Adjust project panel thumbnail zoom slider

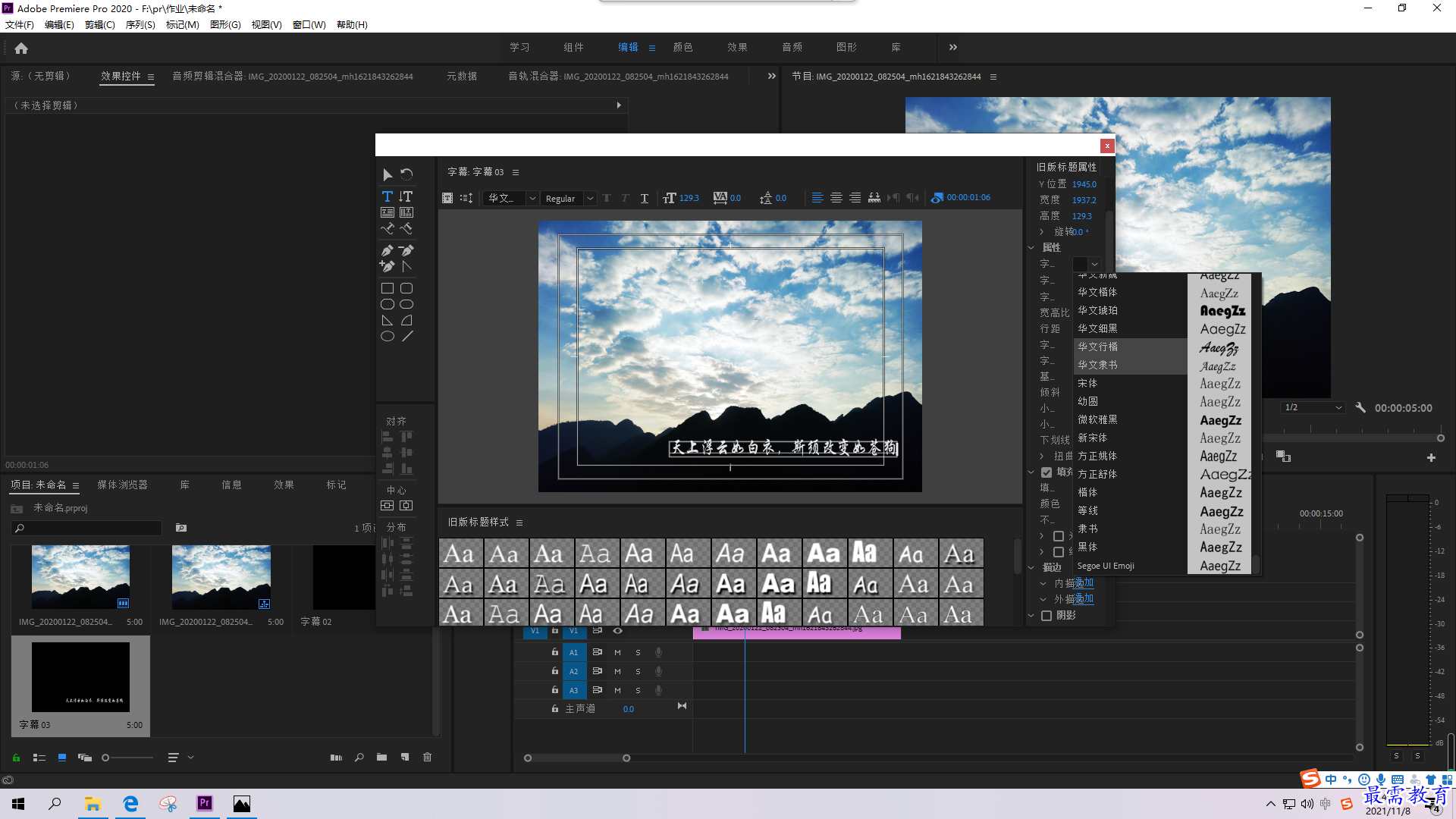[106, 757]
